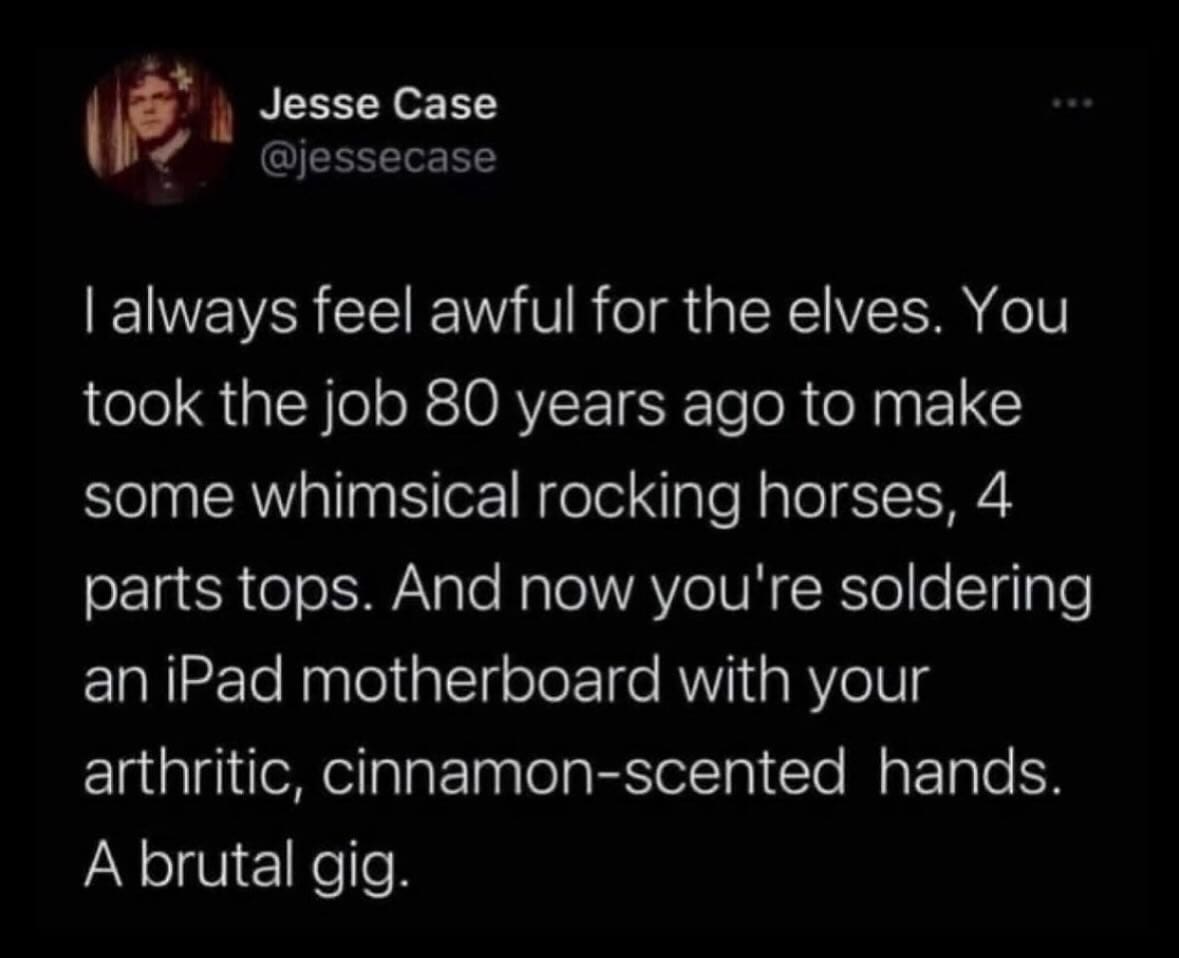Open Jesse Case's profile picture
This screenshot has width=1179, height=958.
pyautogui.click(x=159, y=131)
